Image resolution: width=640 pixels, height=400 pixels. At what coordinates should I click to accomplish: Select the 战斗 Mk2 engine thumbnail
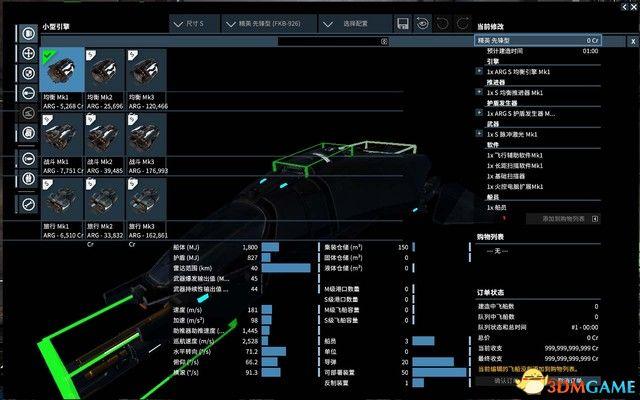tap(105, 135)
